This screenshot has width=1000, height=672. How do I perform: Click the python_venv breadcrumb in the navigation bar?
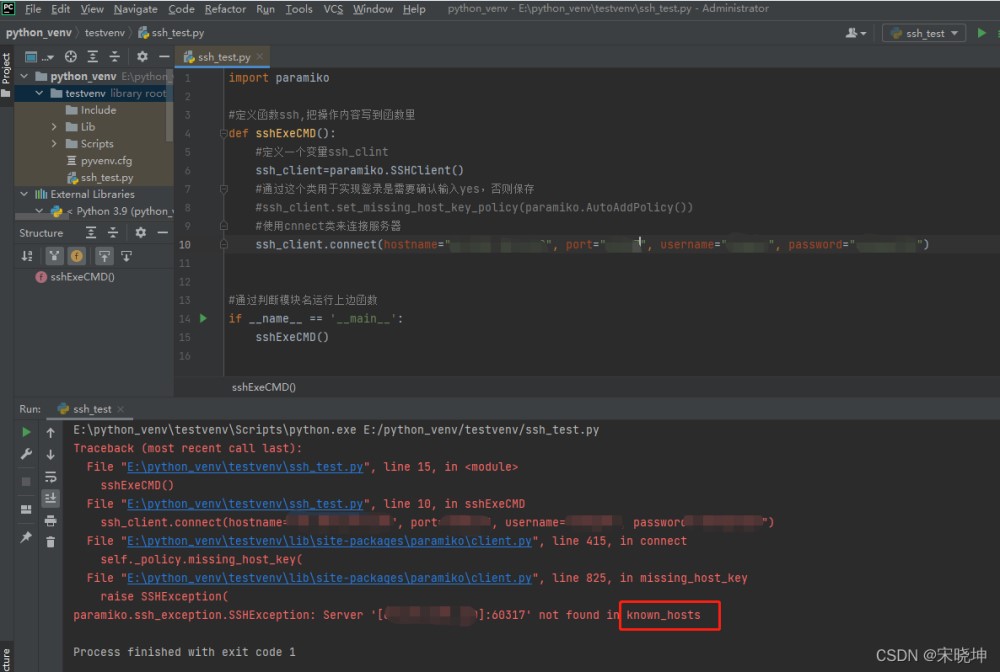39,33
